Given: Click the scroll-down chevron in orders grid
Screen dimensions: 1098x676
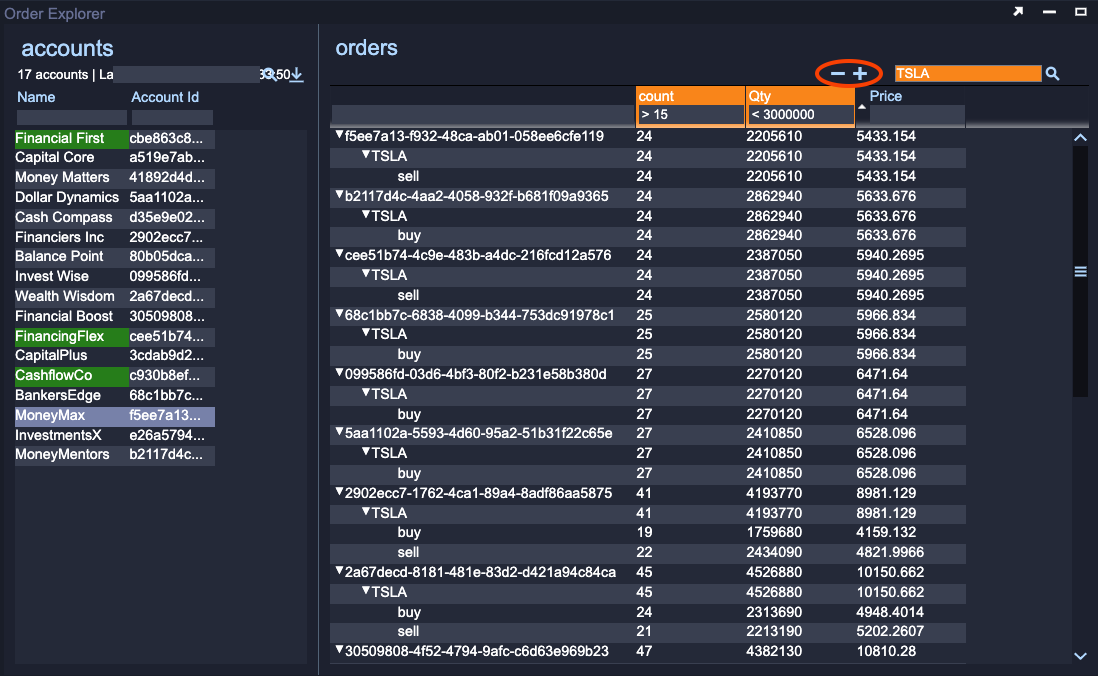Looking at the screenshot, I should point(1080,655).
